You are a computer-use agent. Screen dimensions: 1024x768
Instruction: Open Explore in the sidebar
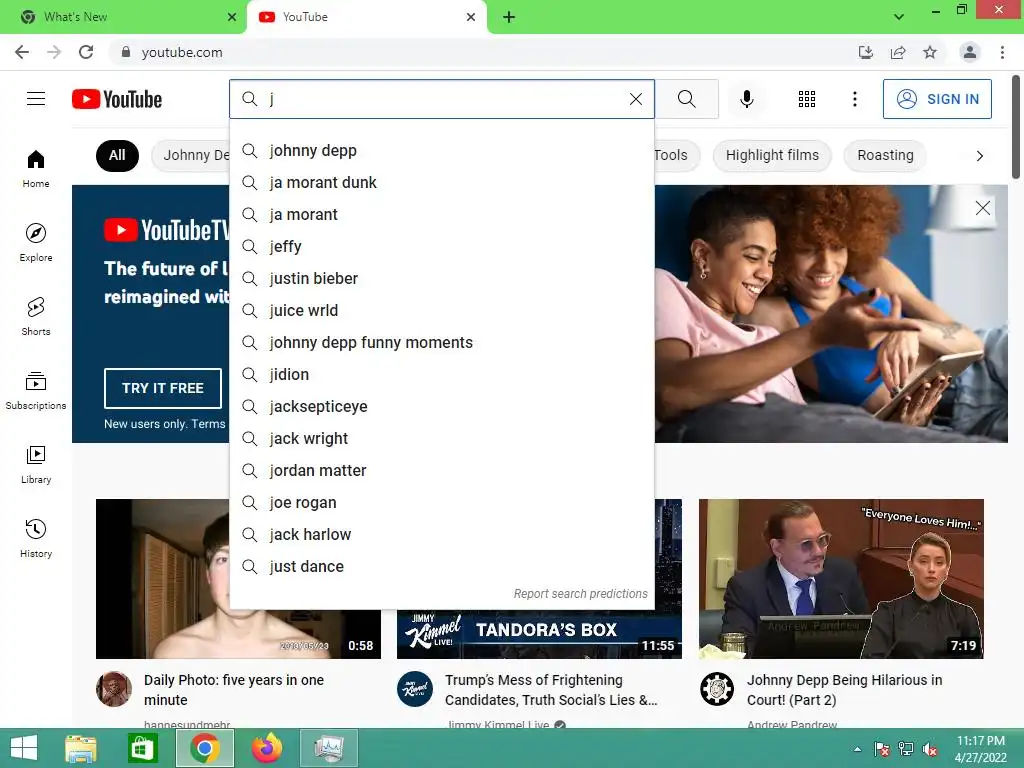tap(36, 243)
